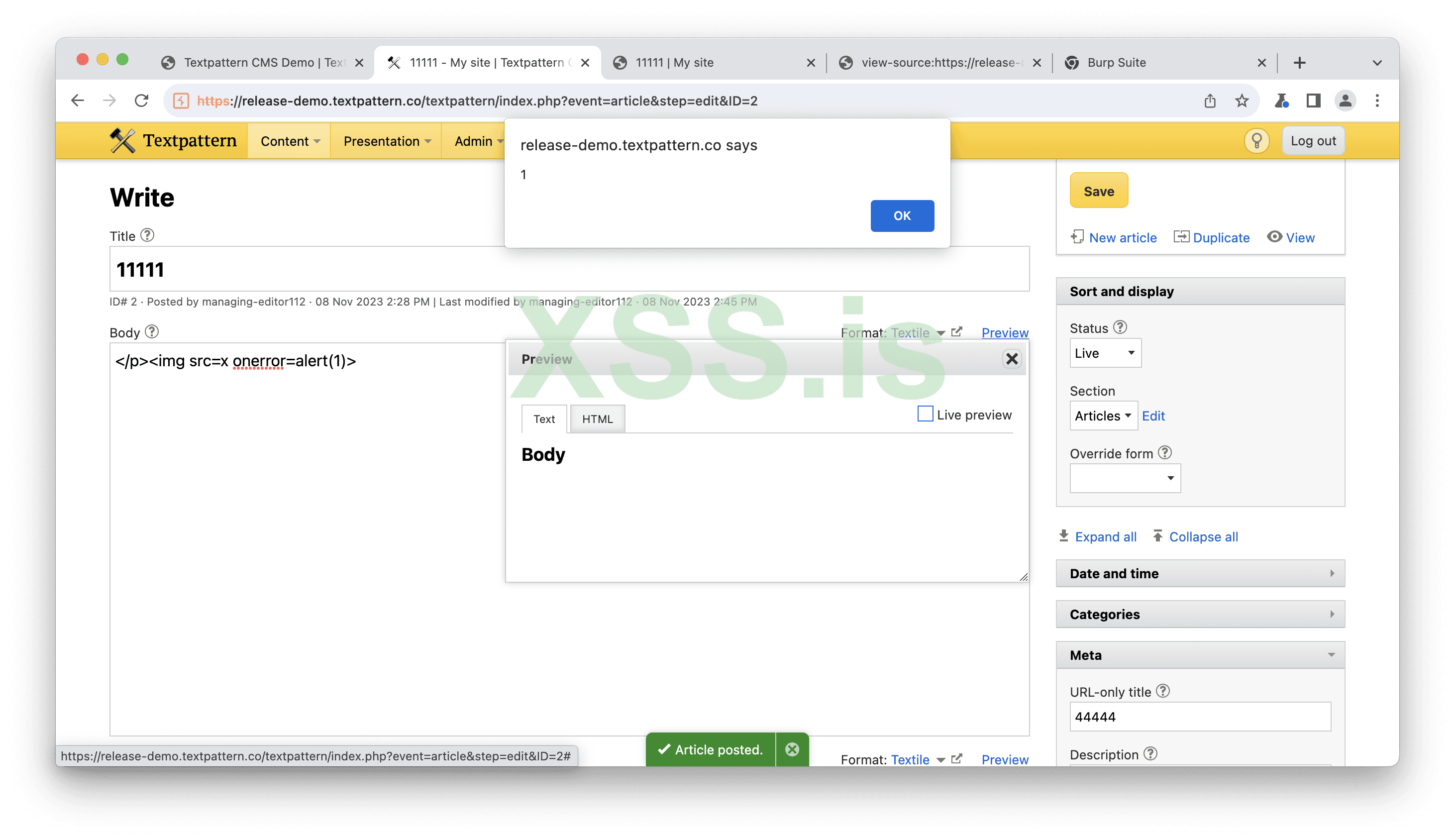Click the Status help icon

1120,327
